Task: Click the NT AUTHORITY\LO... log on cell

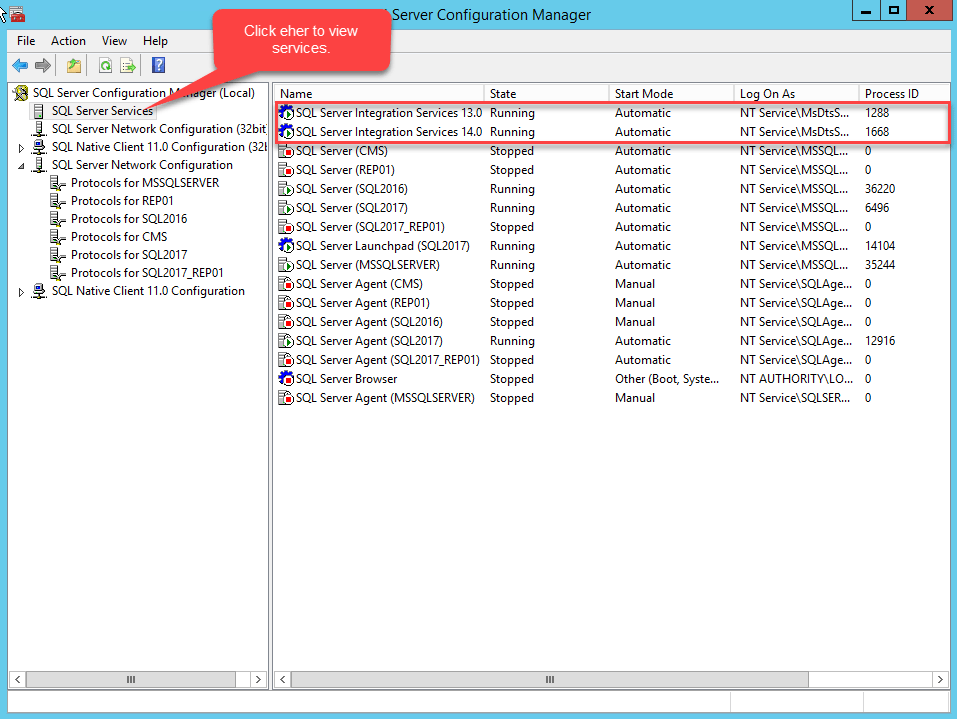Action: pyautogui.click(x=796, y=379)
